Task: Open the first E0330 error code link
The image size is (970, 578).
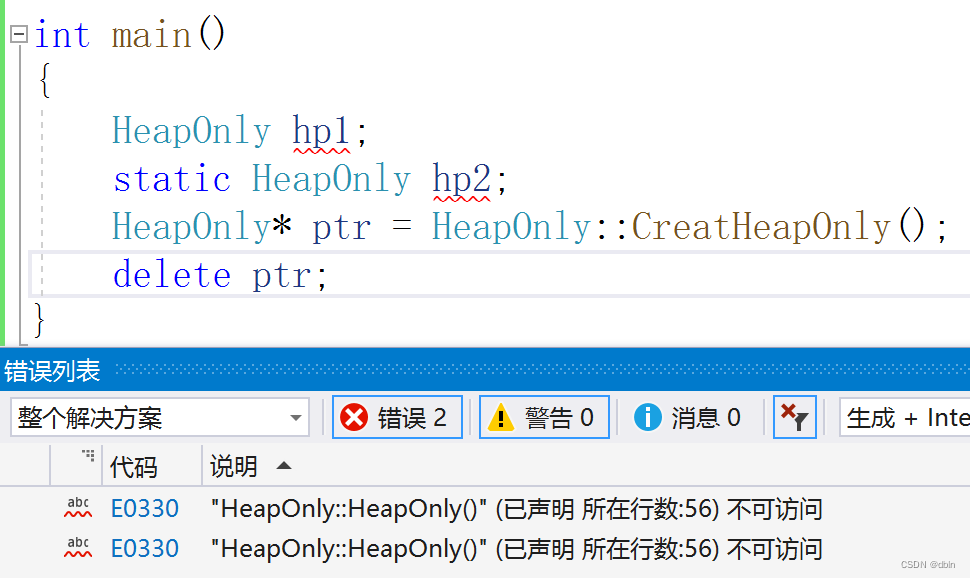Action: (145, 509)
